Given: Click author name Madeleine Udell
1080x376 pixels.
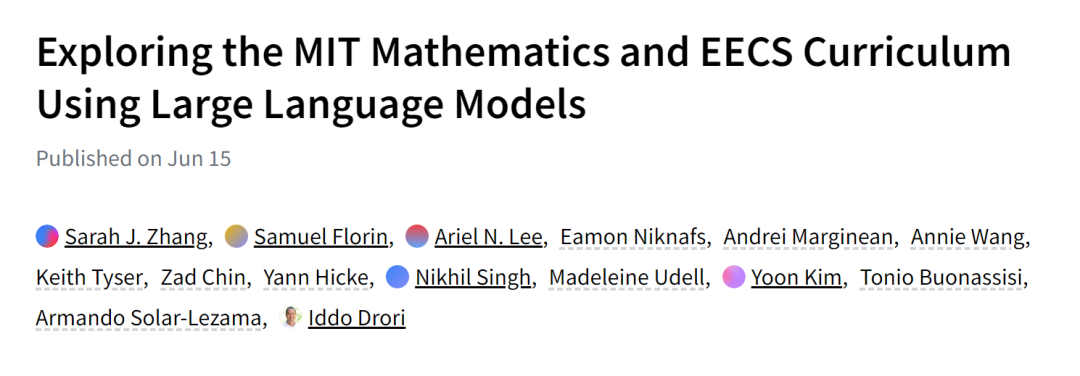Looking at the screenshot, I should [x=626, y=278].
